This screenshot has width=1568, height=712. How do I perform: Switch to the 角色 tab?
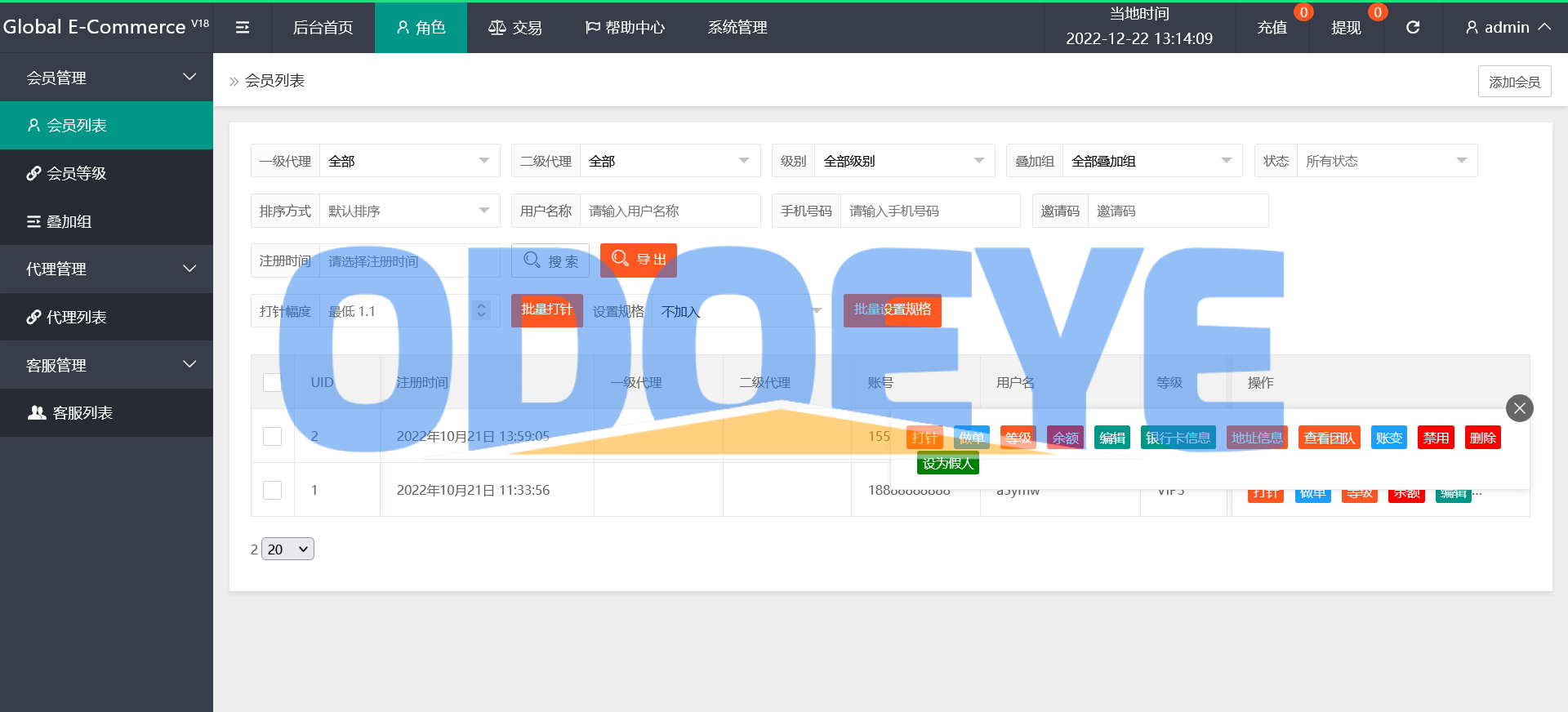point(421,28)
